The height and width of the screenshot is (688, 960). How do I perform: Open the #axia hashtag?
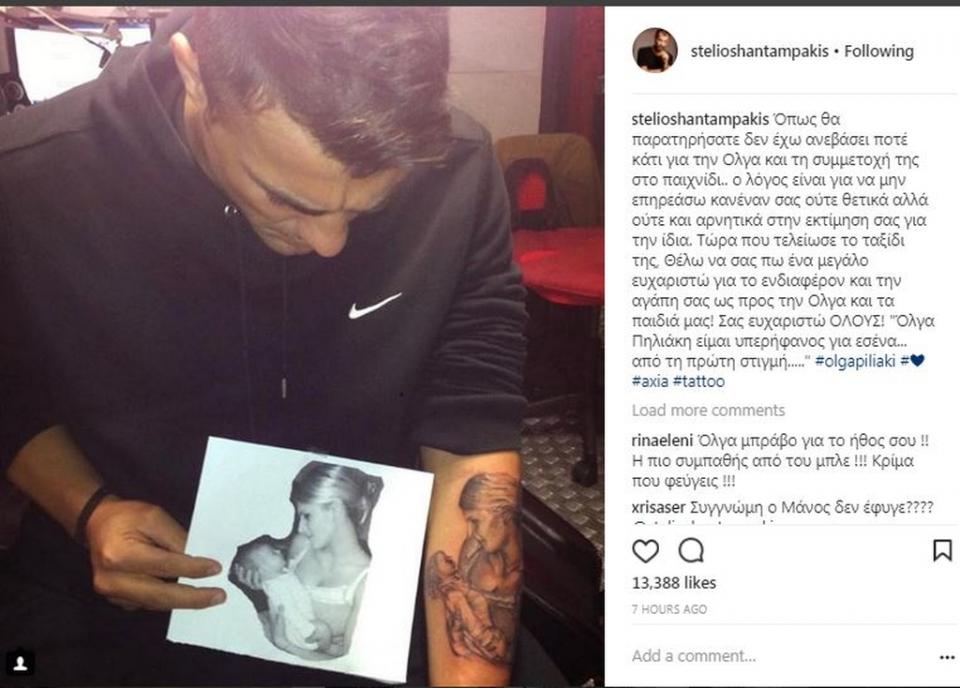click(x=650, y=381)
